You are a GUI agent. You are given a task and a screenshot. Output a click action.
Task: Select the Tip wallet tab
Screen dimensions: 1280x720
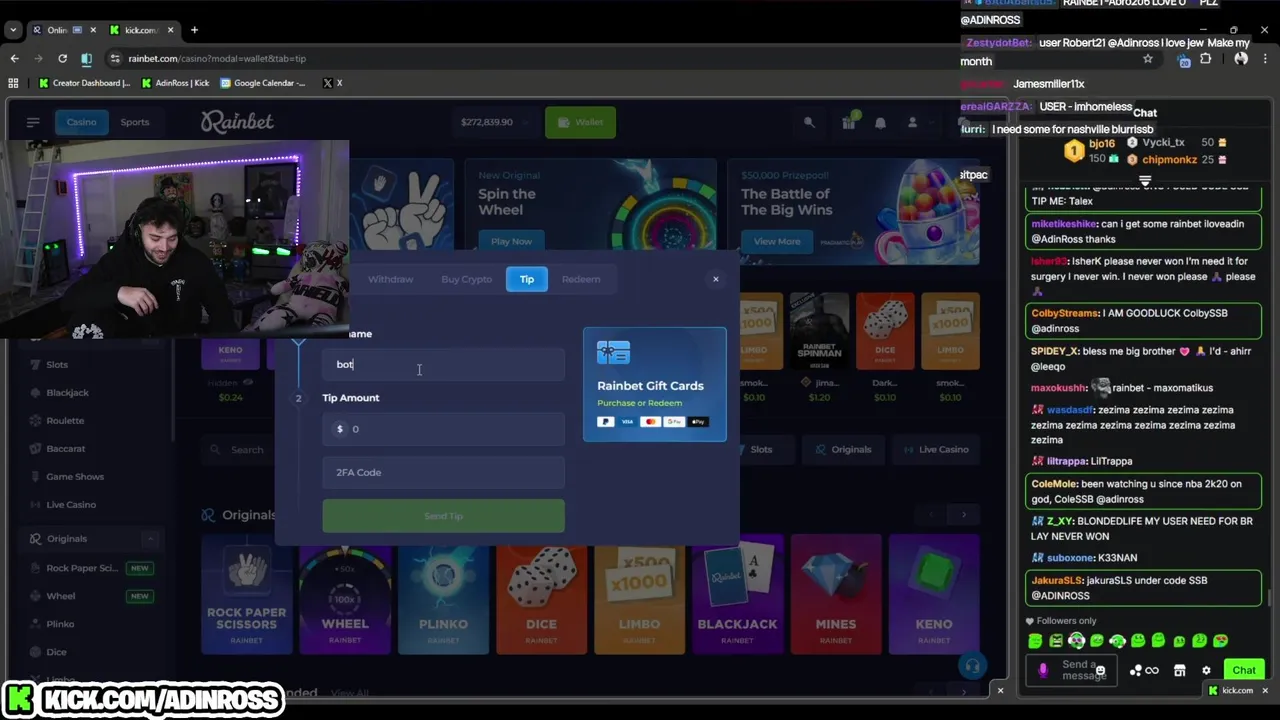[527, 279]
